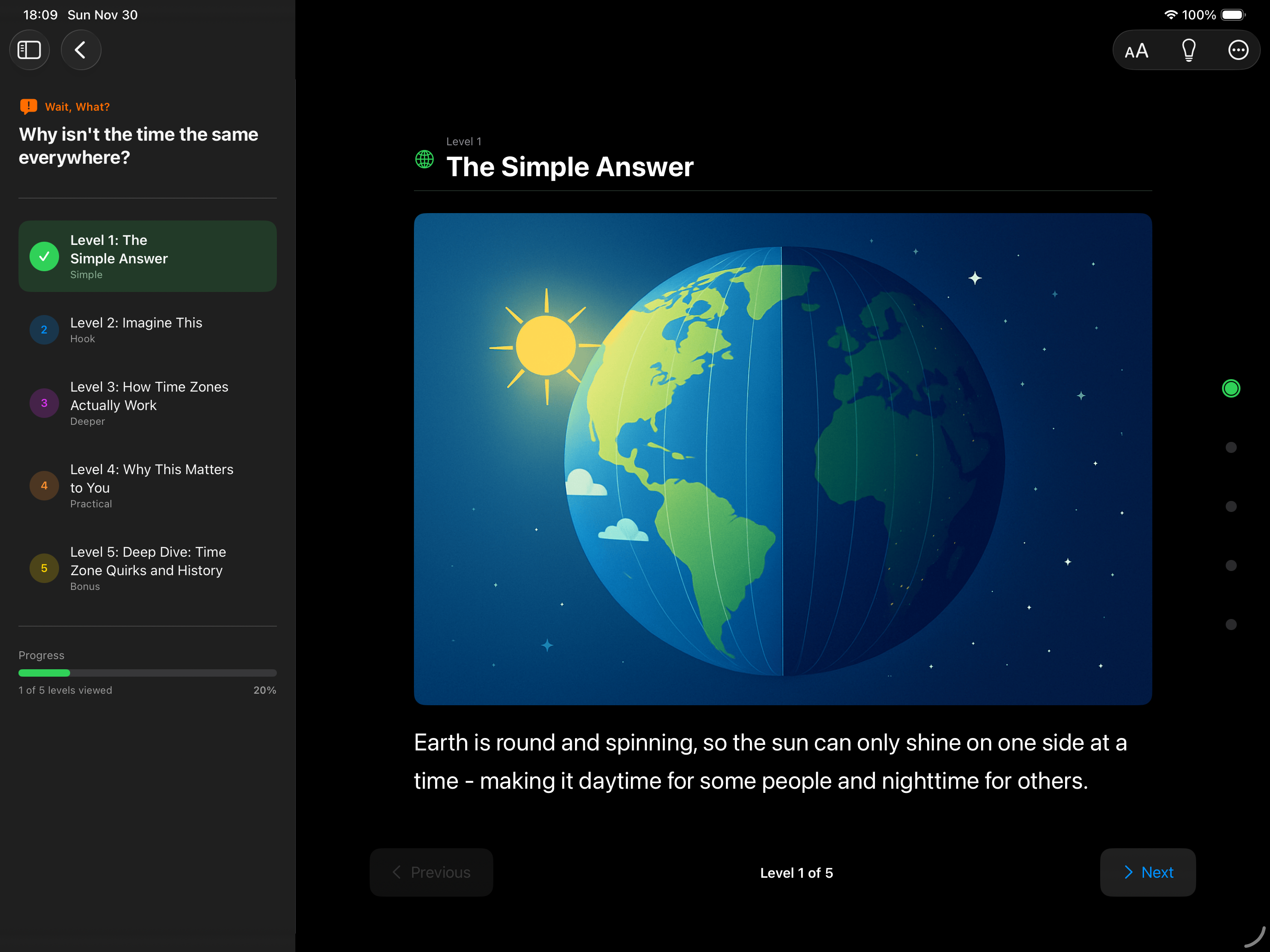Collapse the sidebar panel
This screenshot has width=1270, height=952.
29,50
